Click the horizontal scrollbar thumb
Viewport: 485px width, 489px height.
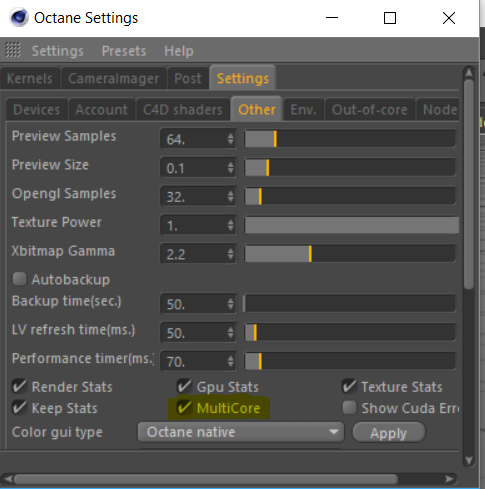point(206,479)
